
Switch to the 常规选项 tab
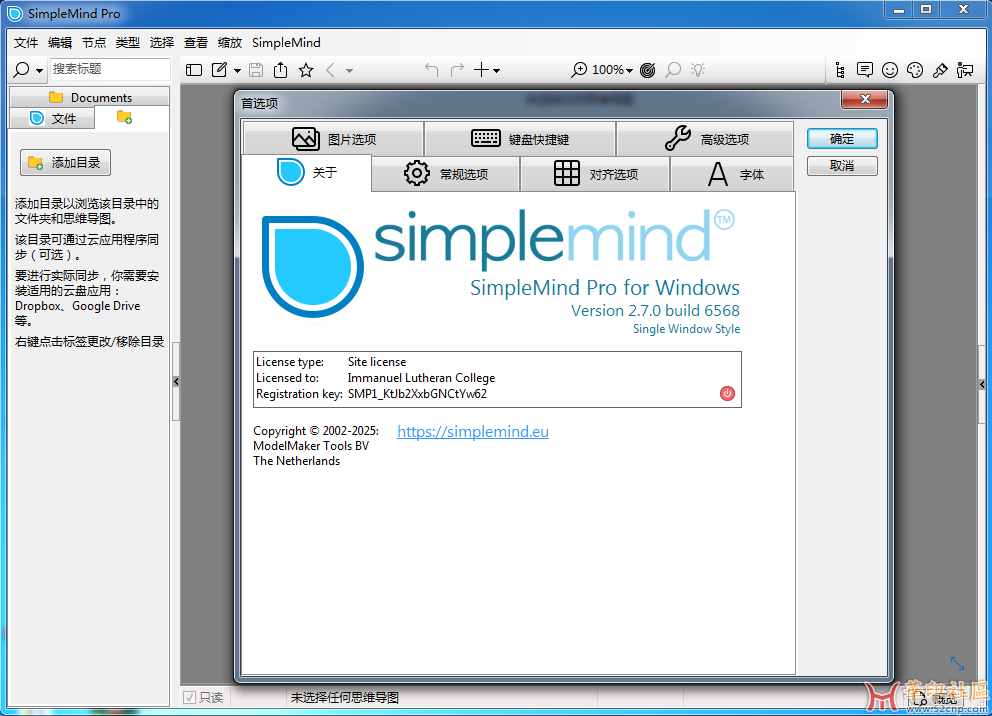pos(446,174)
